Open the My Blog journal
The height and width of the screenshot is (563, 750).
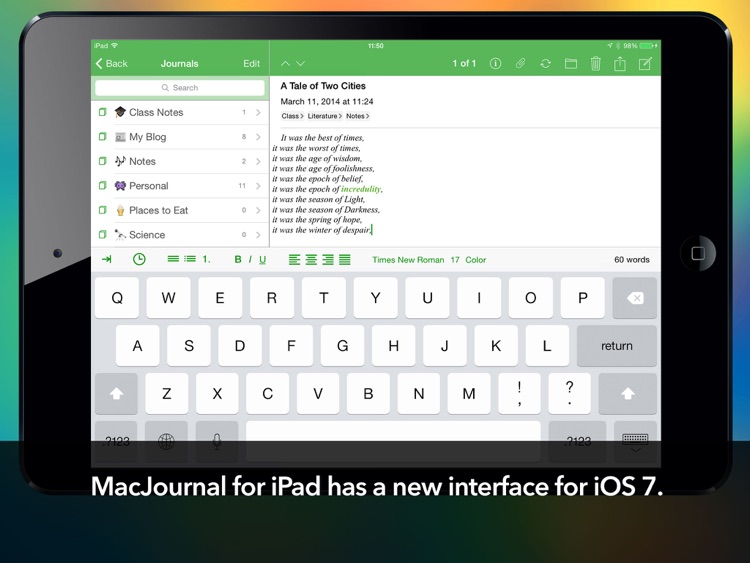coord(180,137)
